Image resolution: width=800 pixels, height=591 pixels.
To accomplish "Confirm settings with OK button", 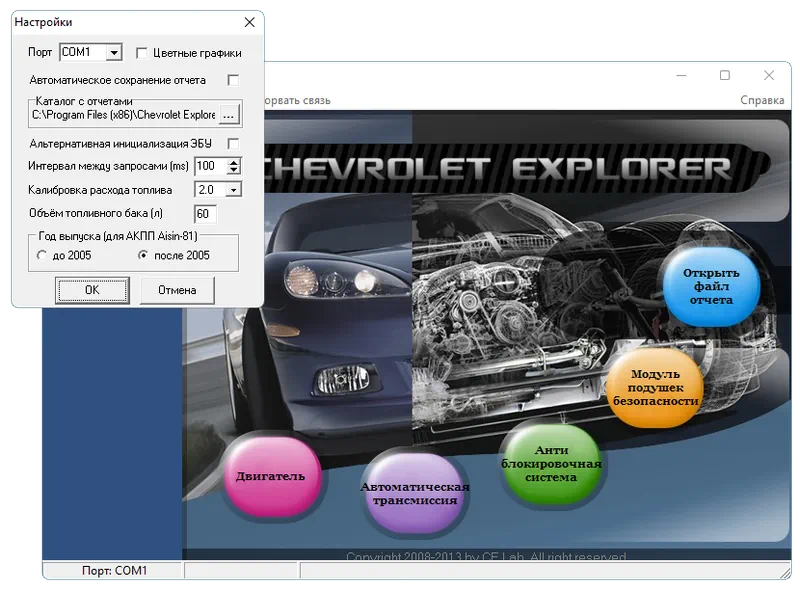I will [92, 290].
